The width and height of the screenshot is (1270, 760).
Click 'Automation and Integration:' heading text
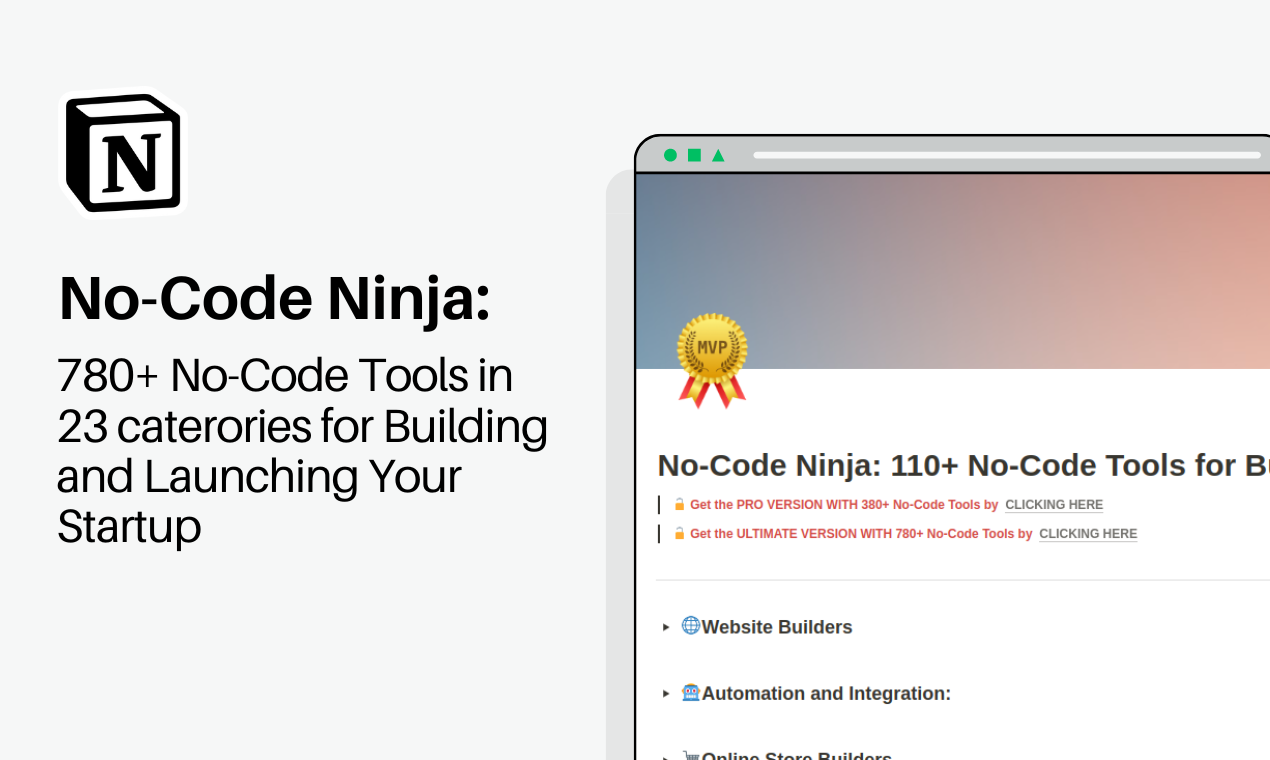tap(826, 693)
